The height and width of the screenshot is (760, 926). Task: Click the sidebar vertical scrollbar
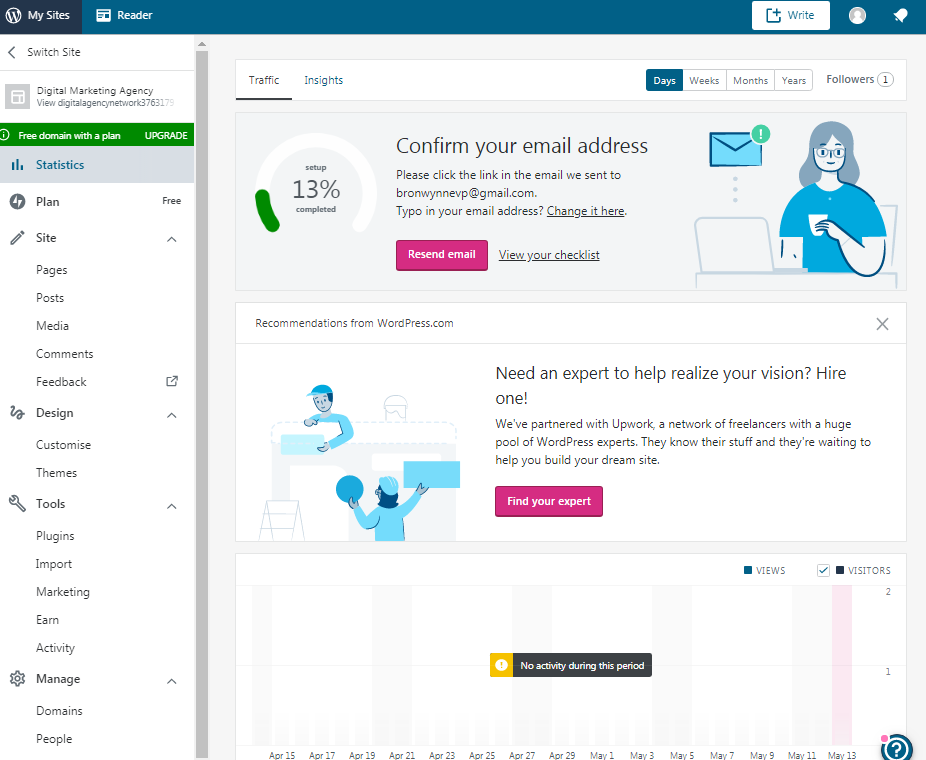(202, 400)
